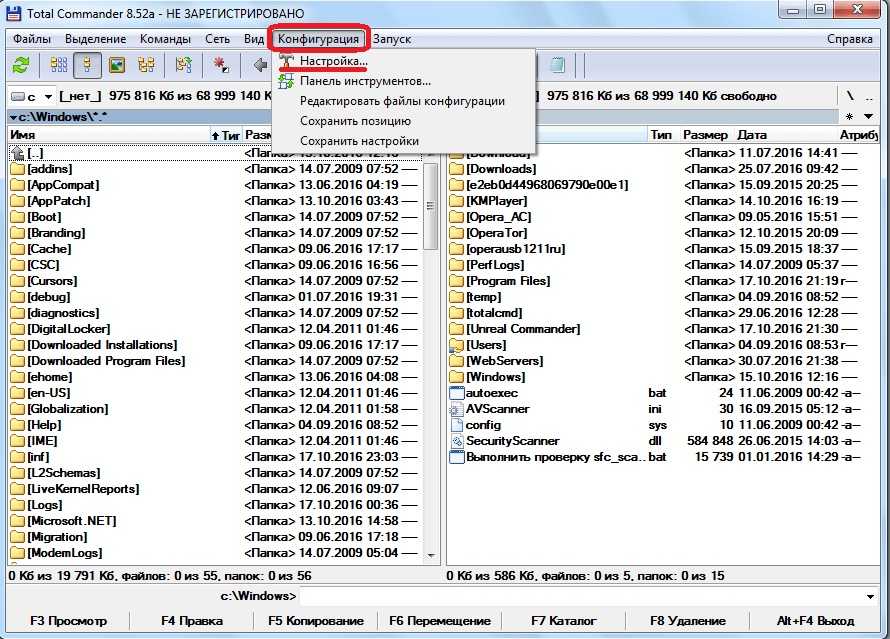Viewport: 890px width, 639px height.
Task: Select the [Program Files] folder in right panel
Action: [508, 281]
